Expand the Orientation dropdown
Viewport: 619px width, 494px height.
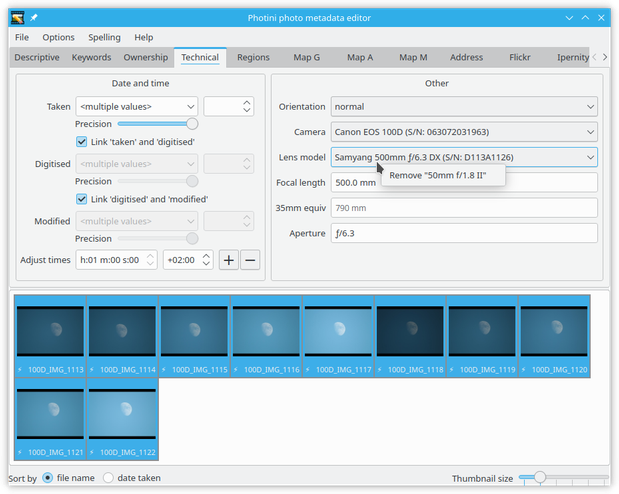[464, 107]
